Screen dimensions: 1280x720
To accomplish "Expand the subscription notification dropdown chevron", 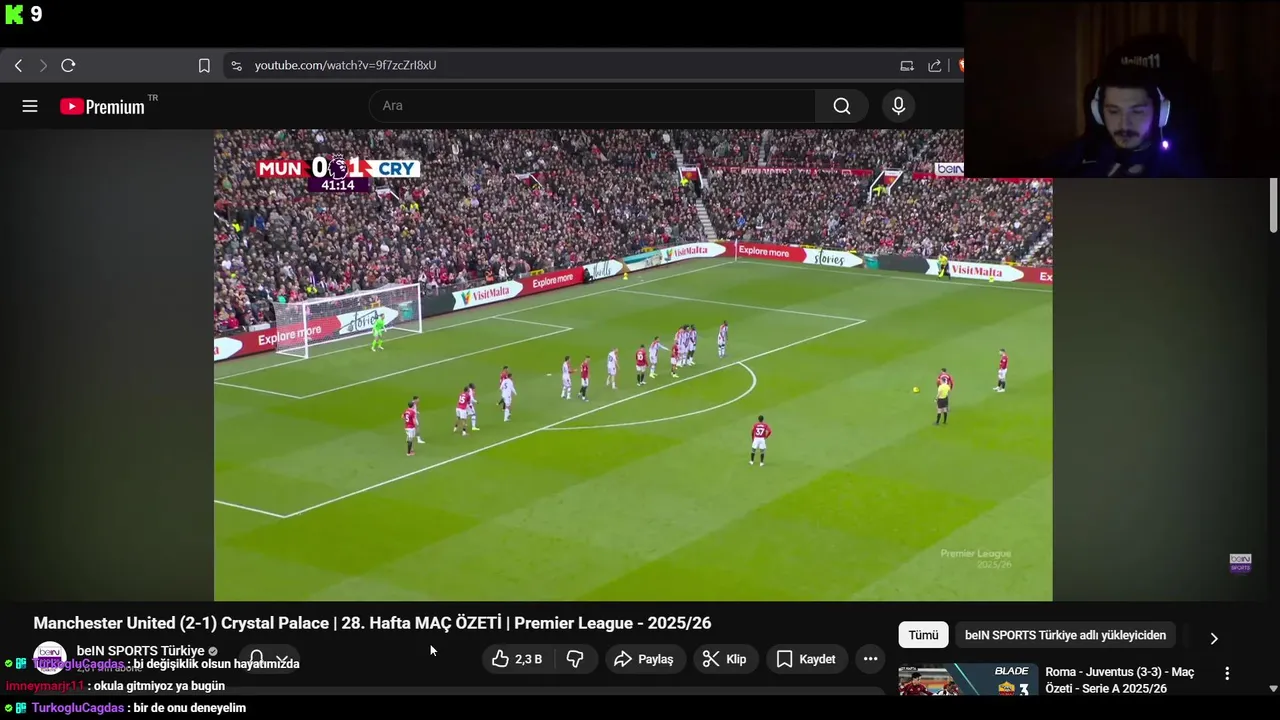I will pyautogui.click(x=283, y=660).
